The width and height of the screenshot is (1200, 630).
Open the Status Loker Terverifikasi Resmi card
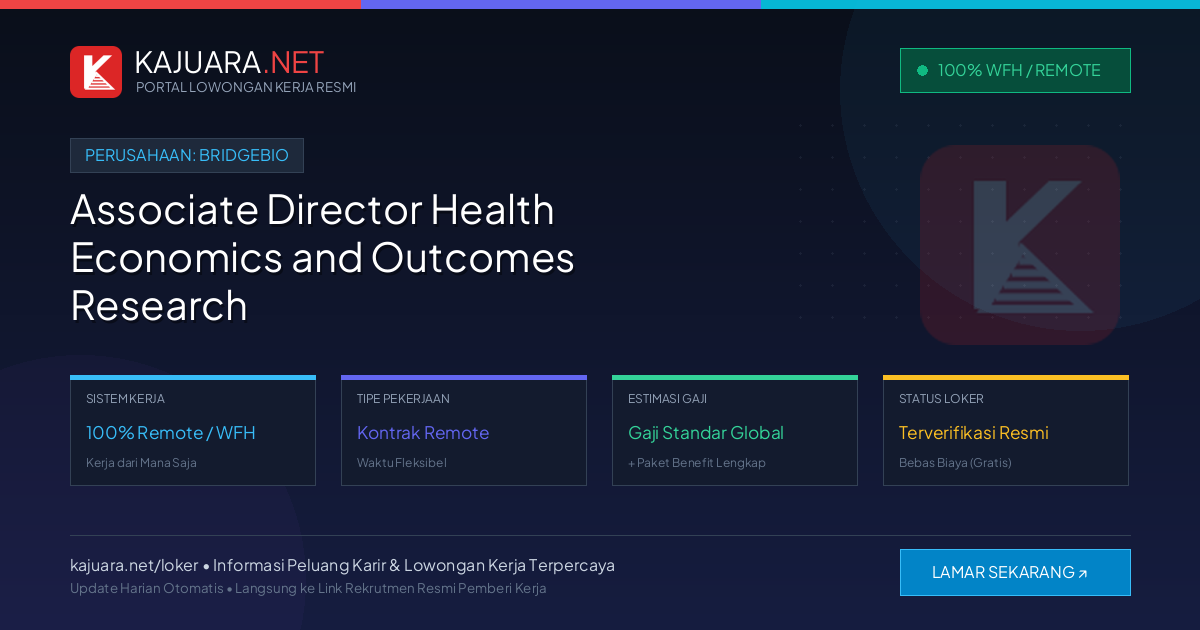[x=1006, y=430]
